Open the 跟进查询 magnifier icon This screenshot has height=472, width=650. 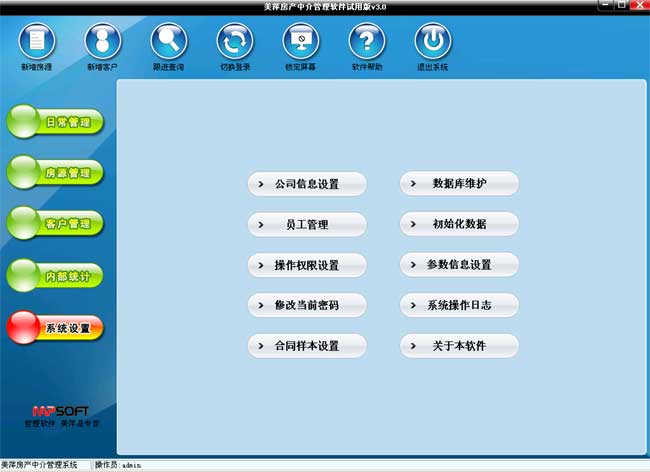click(x=168, y=42)
